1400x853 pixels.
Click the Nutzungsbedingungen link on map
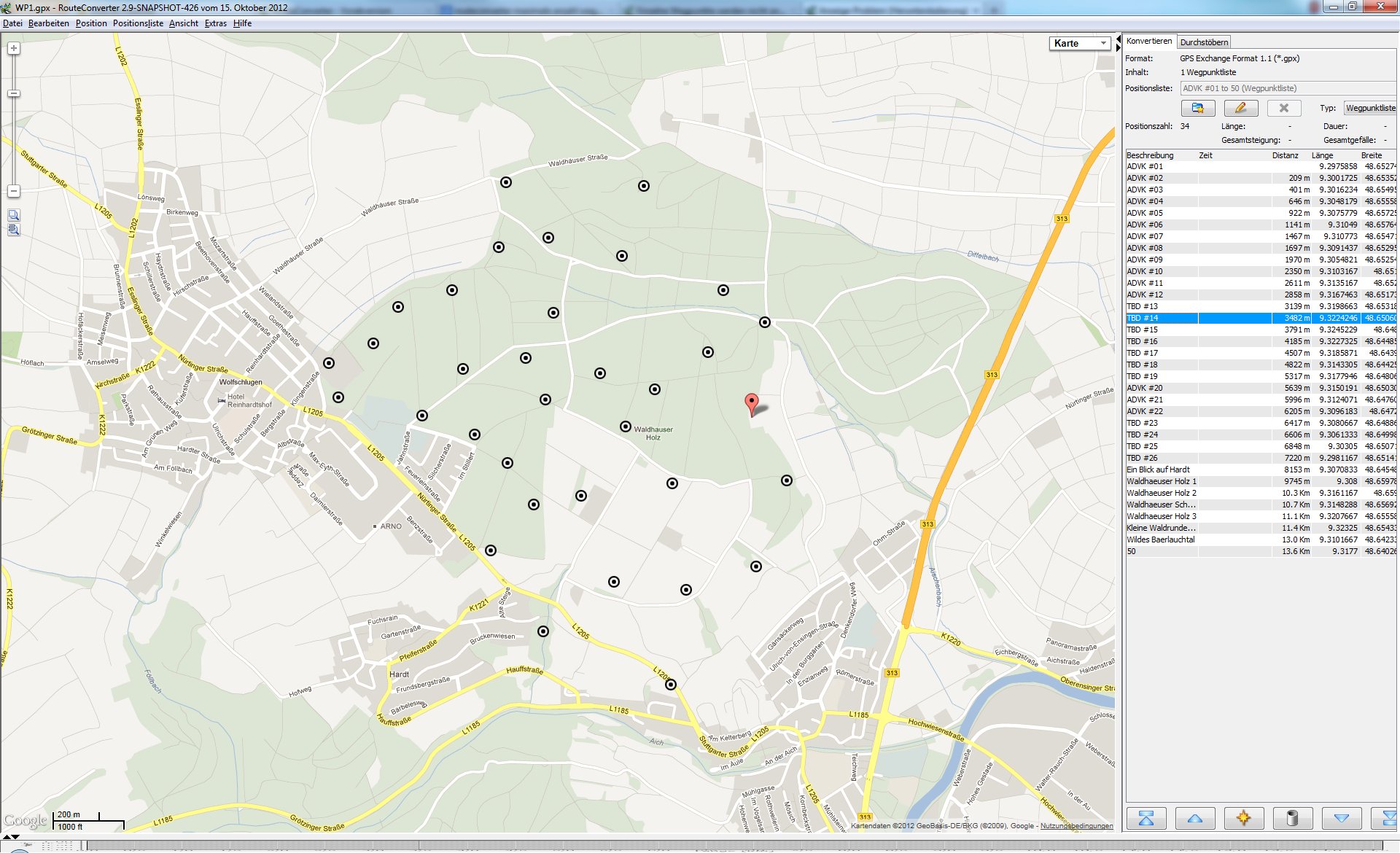point(1076,826)
